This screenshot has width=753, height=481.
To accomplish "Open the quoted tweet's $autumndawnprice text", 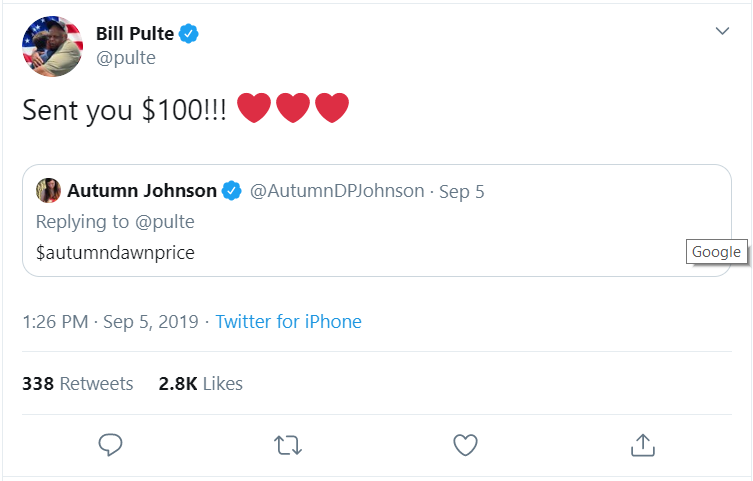I will [115, 253].
